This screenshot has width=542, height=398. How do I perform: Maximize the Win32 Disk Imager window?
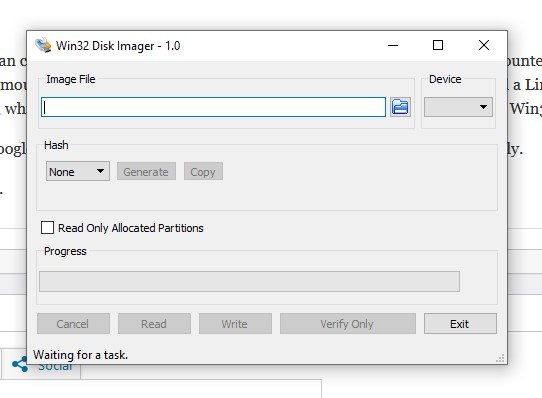pyautogui.click(x=438, y=45)
